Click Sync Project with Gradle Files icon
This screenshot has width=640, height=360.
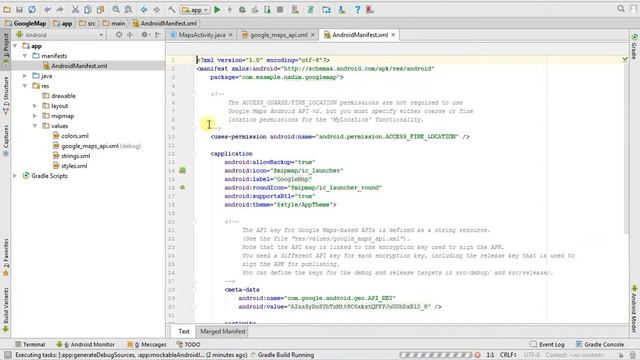point(311,9)
